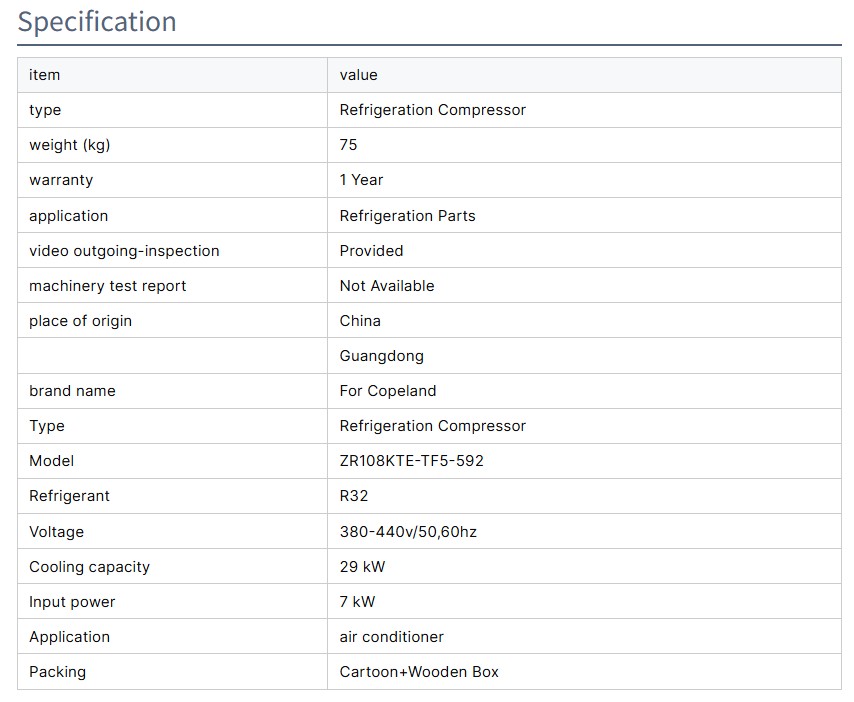Click the 'value' column header
854x702 pixels.
pos(358,75)
